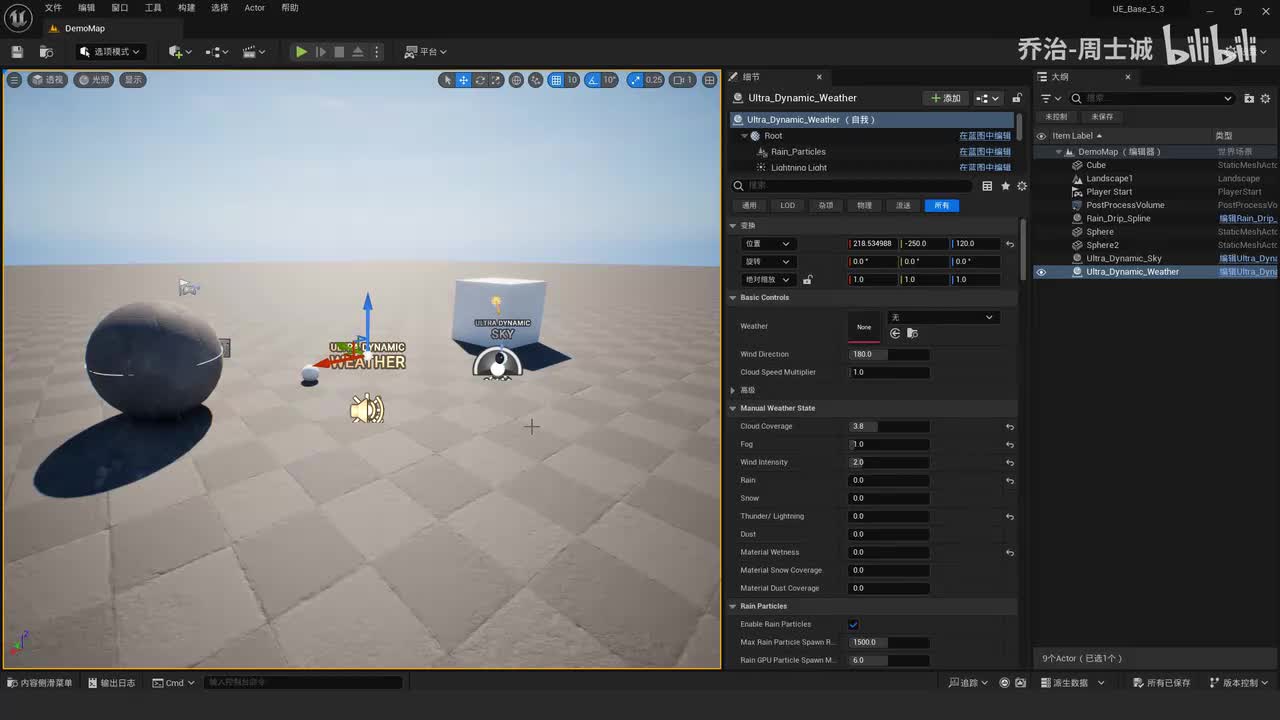This screenshot has height=720, width=1280.
Task: Open the viewport hamburger options menu
Action: [14, 80]
